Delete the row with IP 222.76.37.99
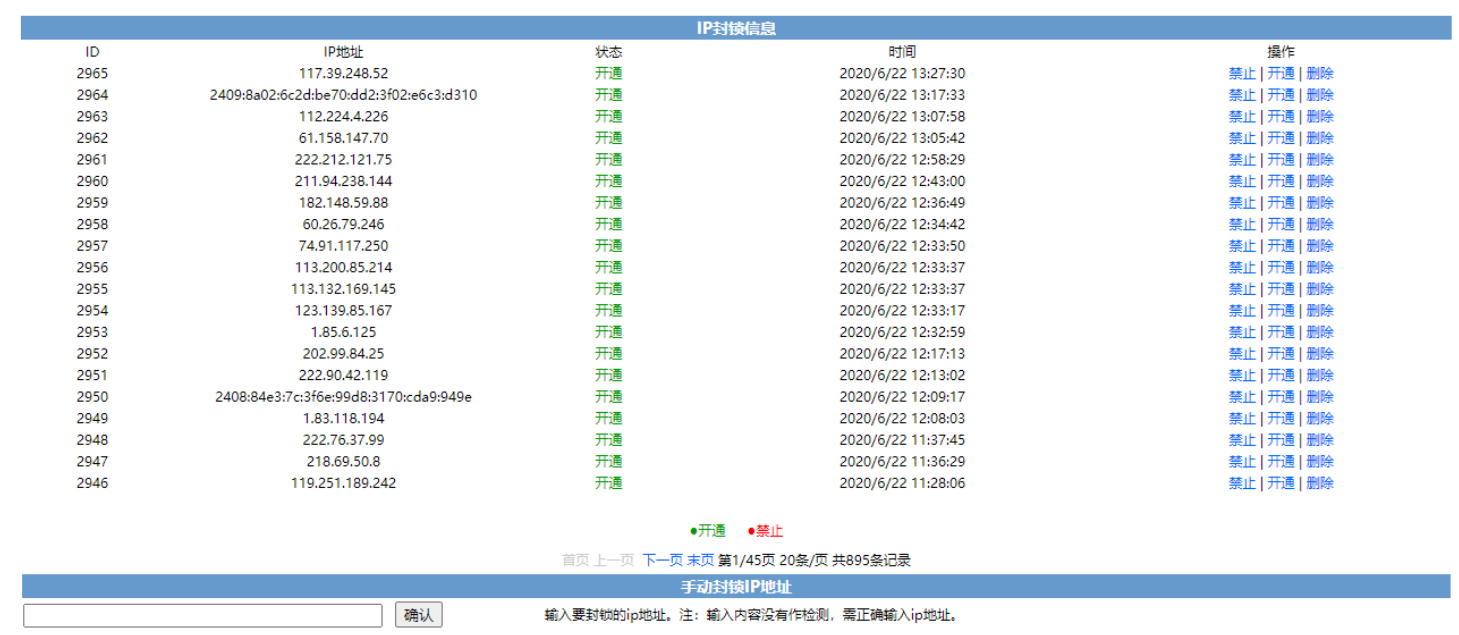Image resolution: width=1459 pixels, height=635 pixels. 1319,440
